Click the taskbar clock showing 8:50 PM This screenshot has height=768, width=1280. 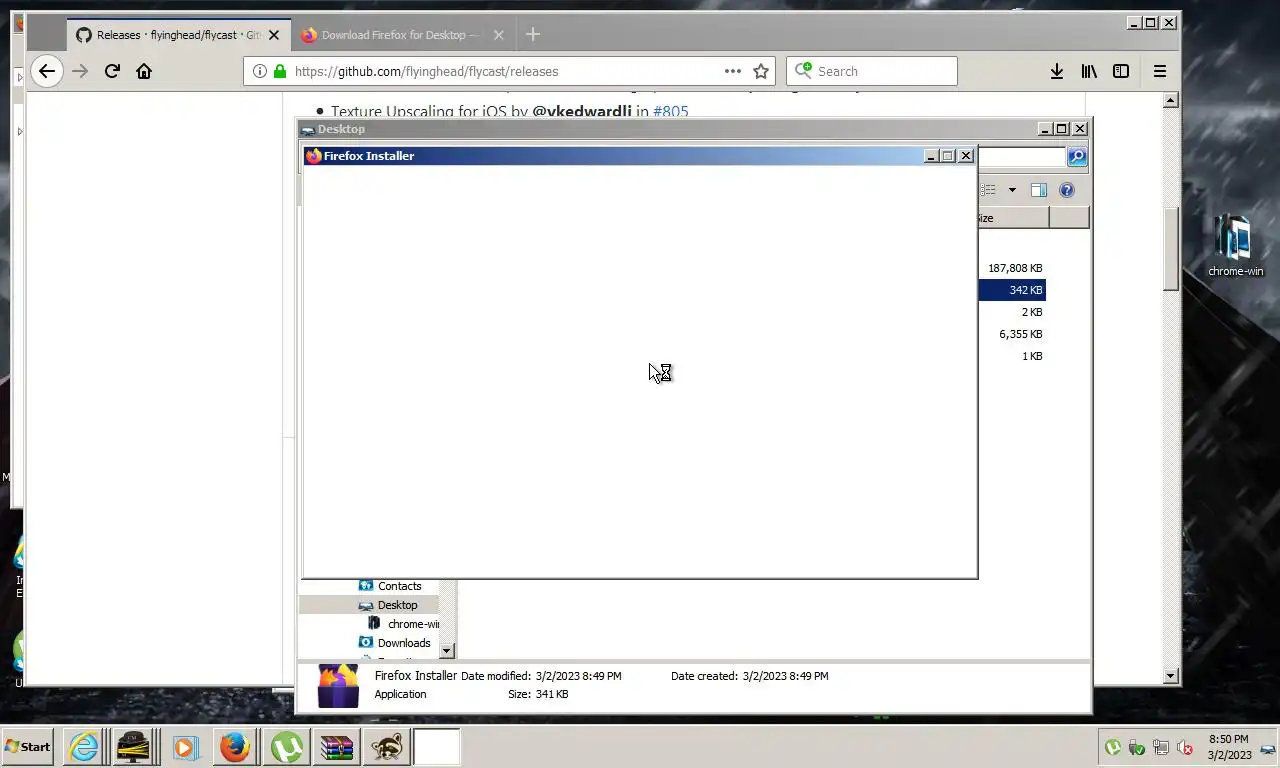[x=1228, y=747]
